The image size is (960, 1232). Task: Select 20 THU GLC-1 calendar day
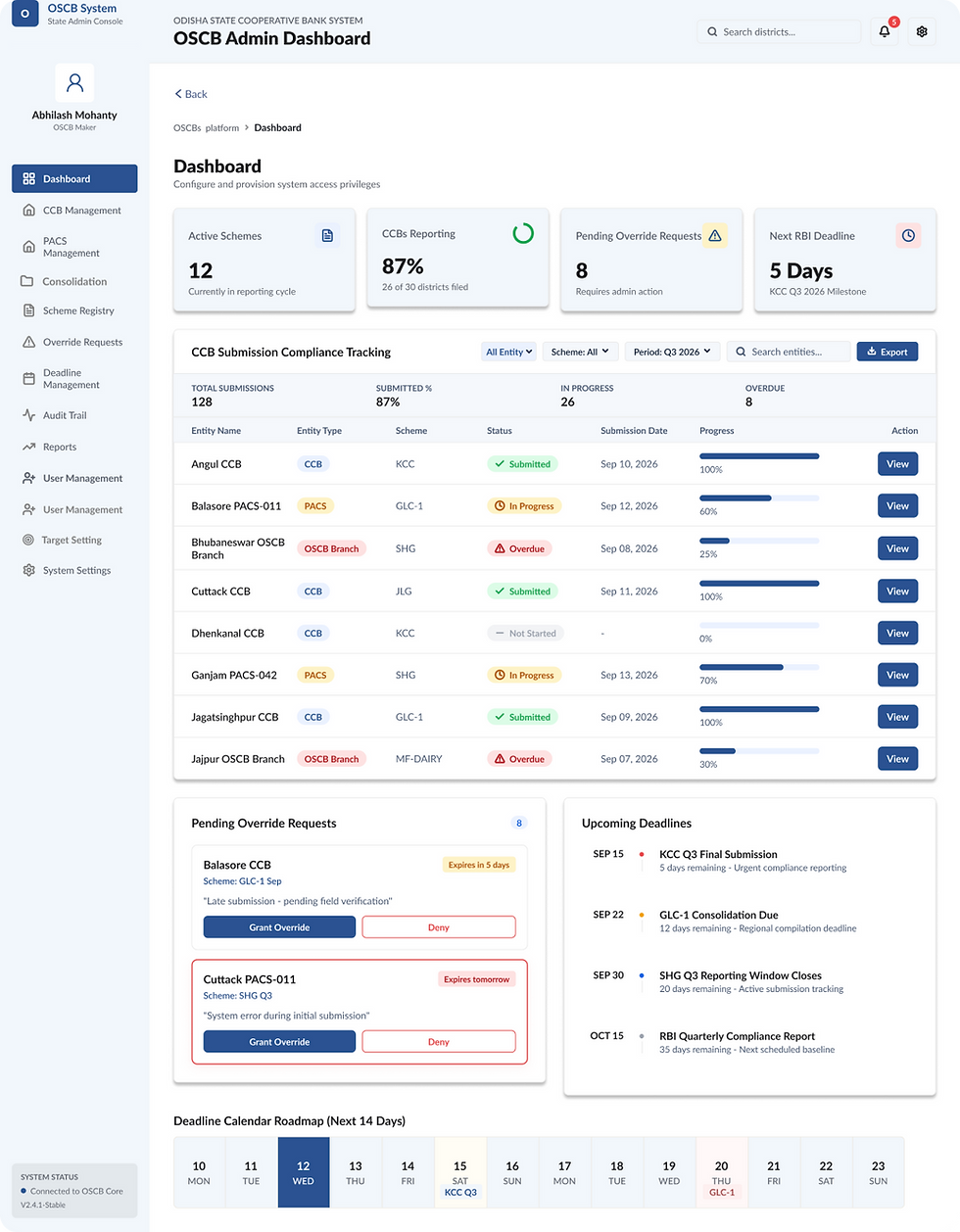pyautogui.click(x=722, y=1172)
